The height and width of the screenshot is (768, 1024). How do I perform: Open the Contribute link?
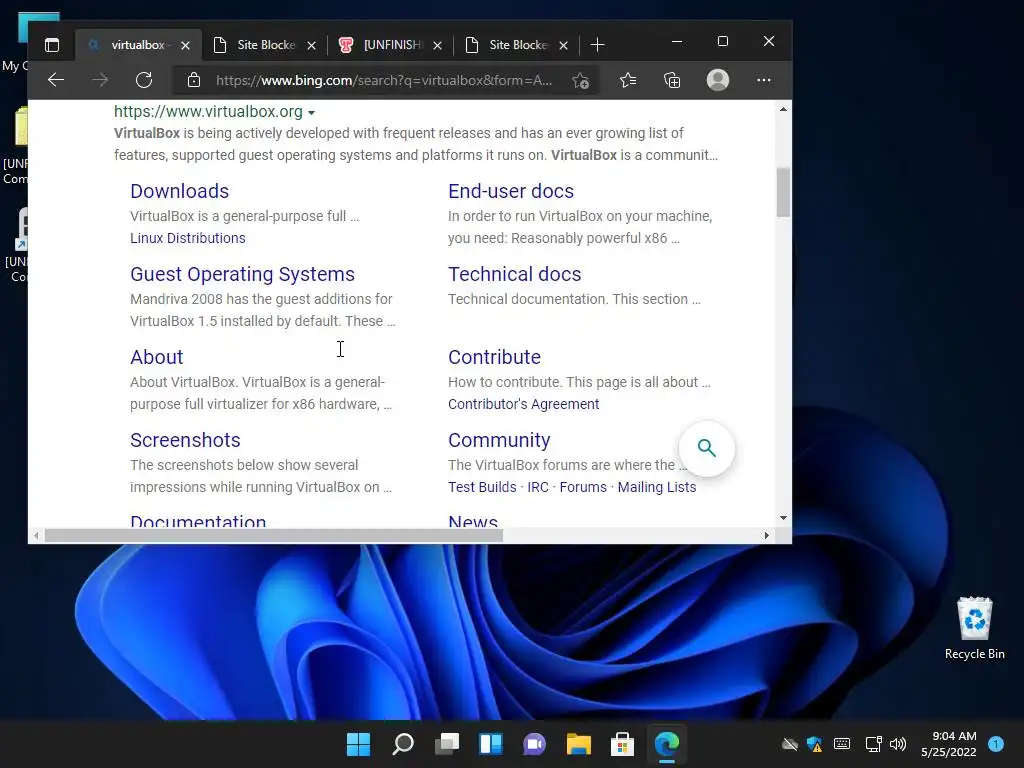[x=494, y=357]
